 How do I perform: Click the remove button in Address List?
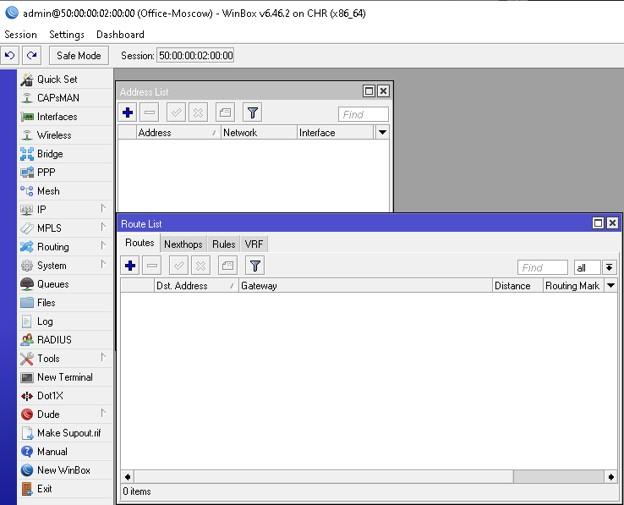(x=150, y=113)
